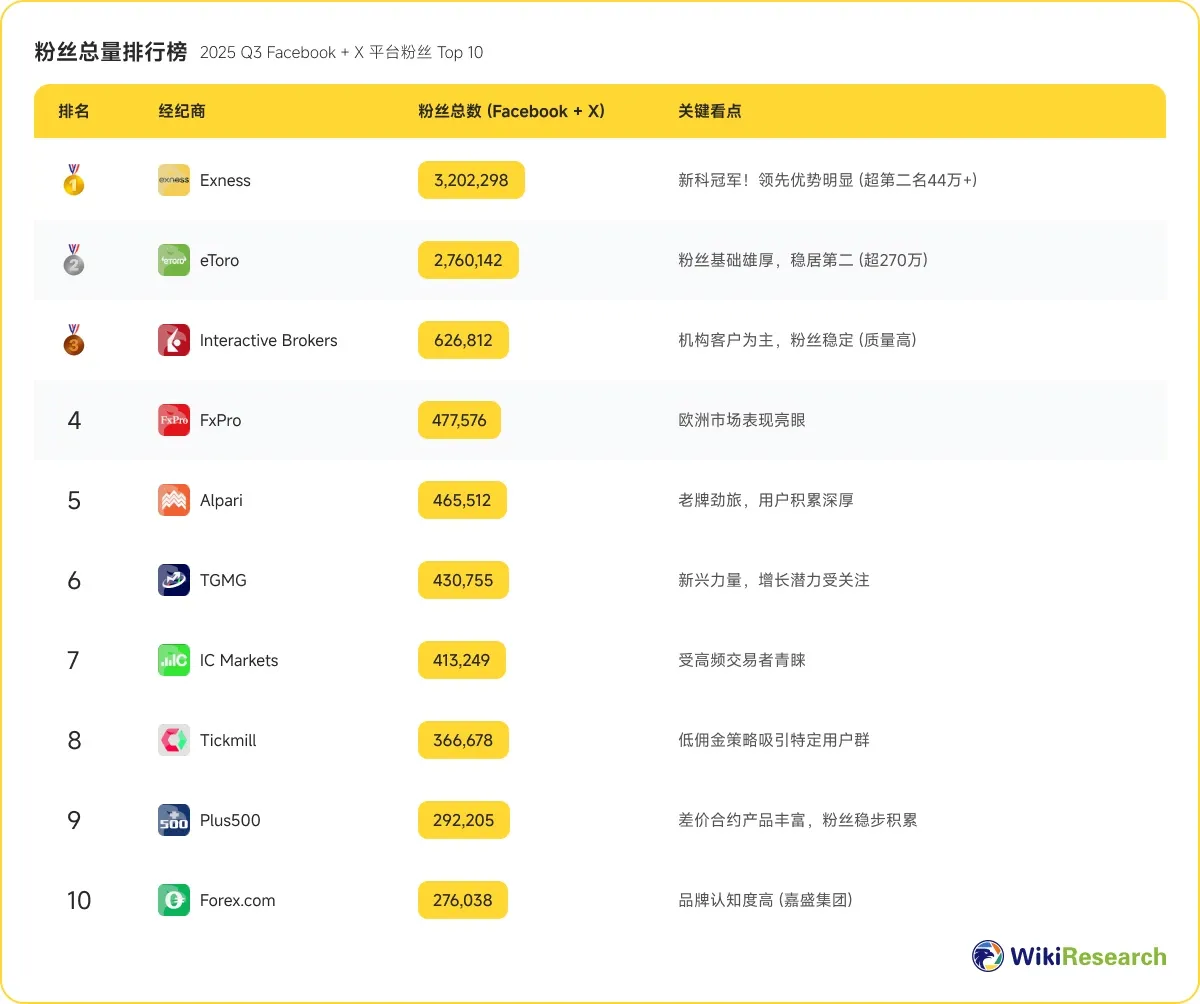
Task: Click the 差价合约产品丰富 highlight text
Action: pos(798,820)
